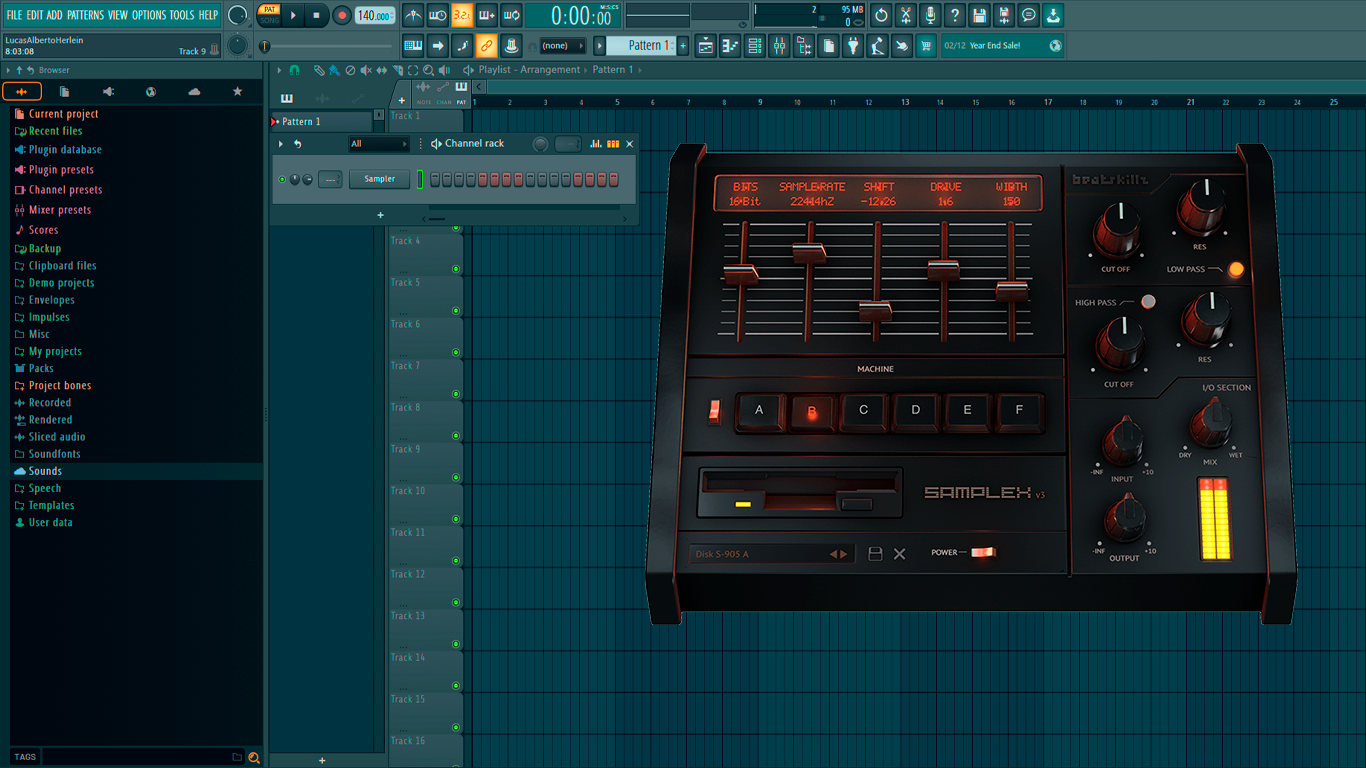Image resolution: width=1366 pixels, height=768 pixels.
Task: Toggle the metronome icon
Action: [413, 16]
